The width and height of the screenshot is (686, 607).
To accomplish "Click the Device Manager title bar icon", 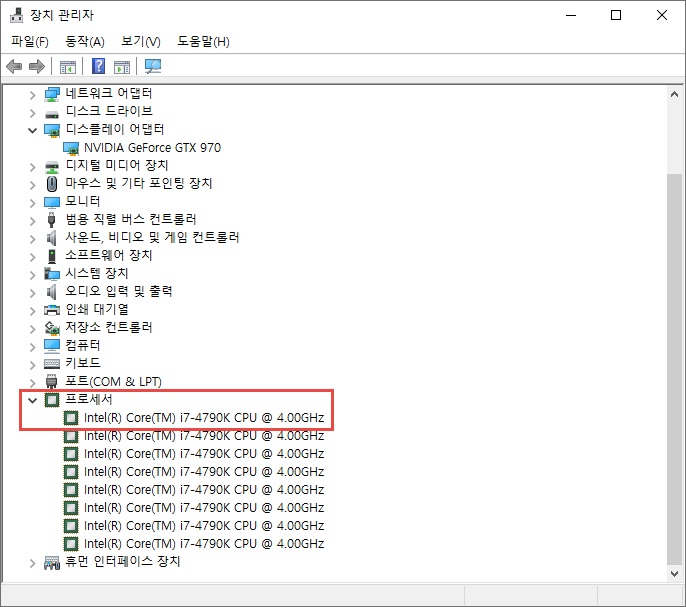I will (16, 15).
